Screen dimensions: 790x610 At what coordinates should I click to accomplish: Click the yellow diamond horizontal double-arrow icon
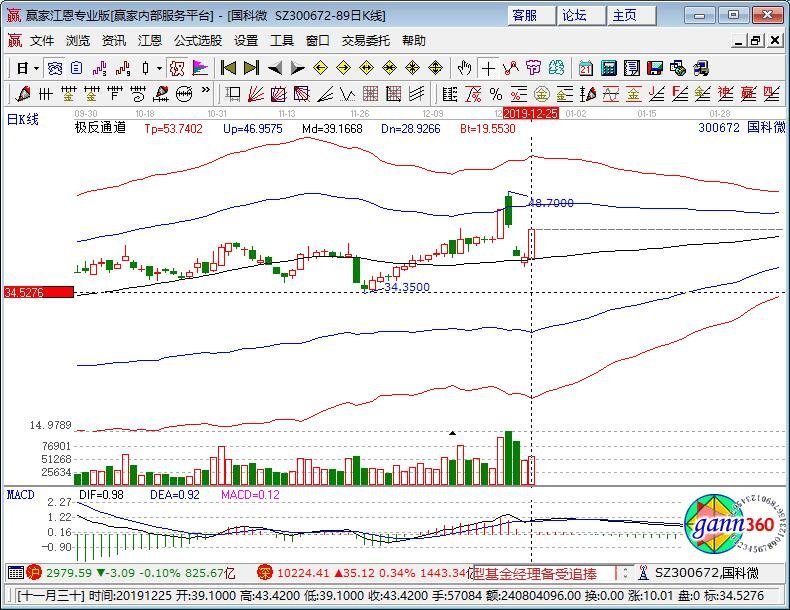click(x=367, y=68)
